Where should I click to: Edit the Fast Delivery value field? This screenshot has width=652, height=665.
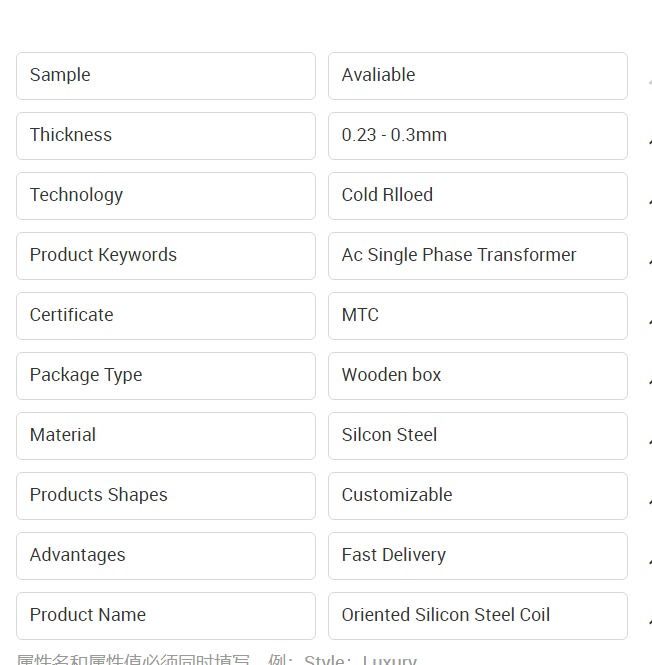[x=478, y=556]
